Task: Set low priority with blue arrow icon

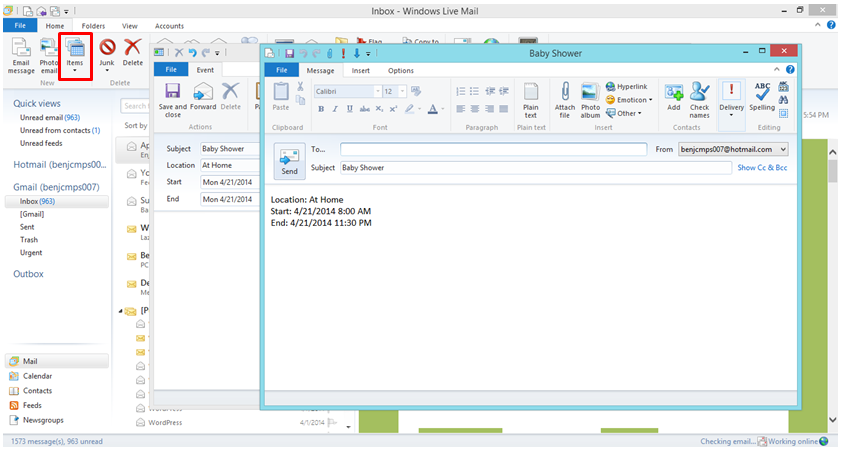Action: click(356, 53)
